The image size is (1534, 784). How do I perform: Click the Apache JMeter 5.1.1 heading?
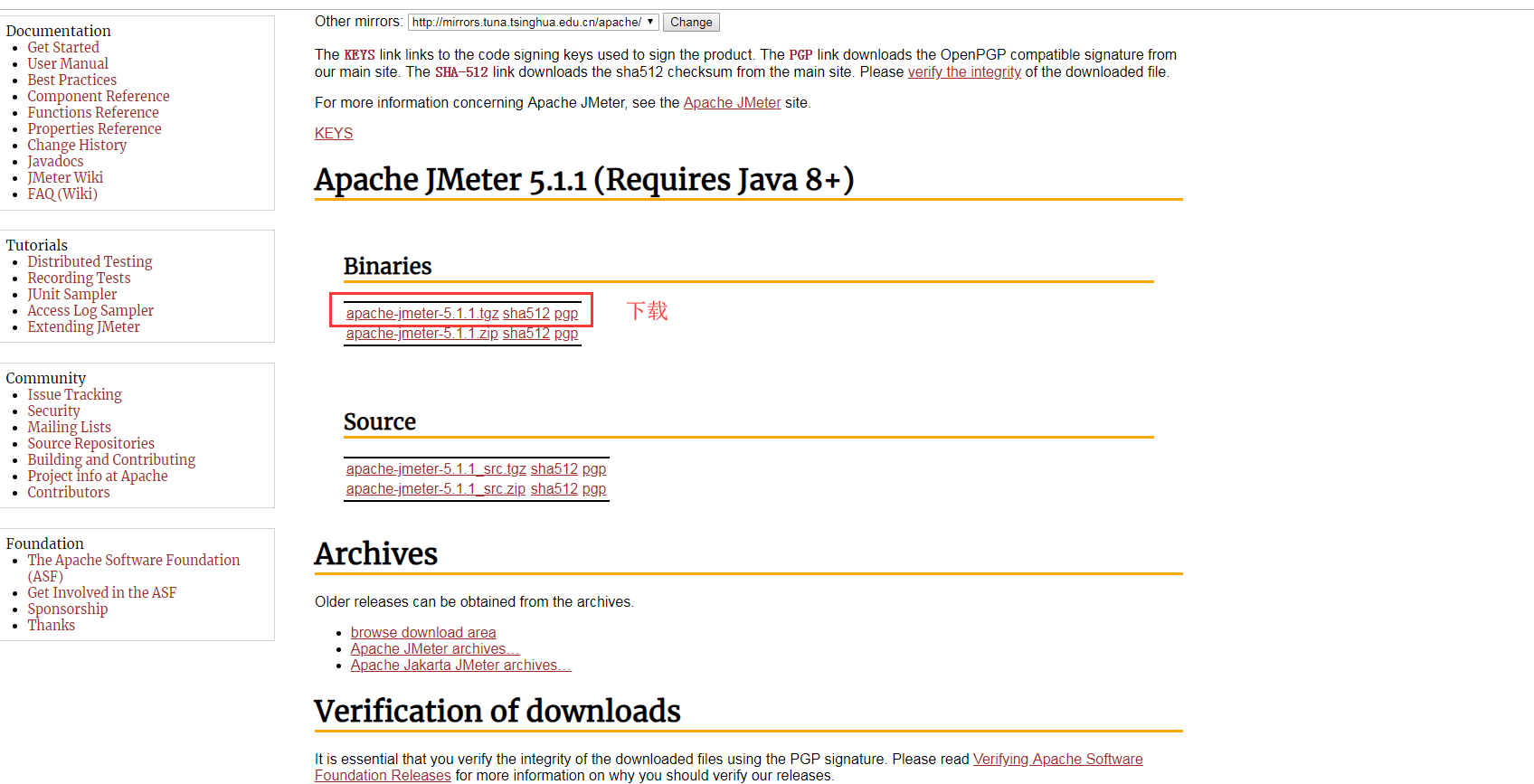pyautogui.click(x=584, y=180)
